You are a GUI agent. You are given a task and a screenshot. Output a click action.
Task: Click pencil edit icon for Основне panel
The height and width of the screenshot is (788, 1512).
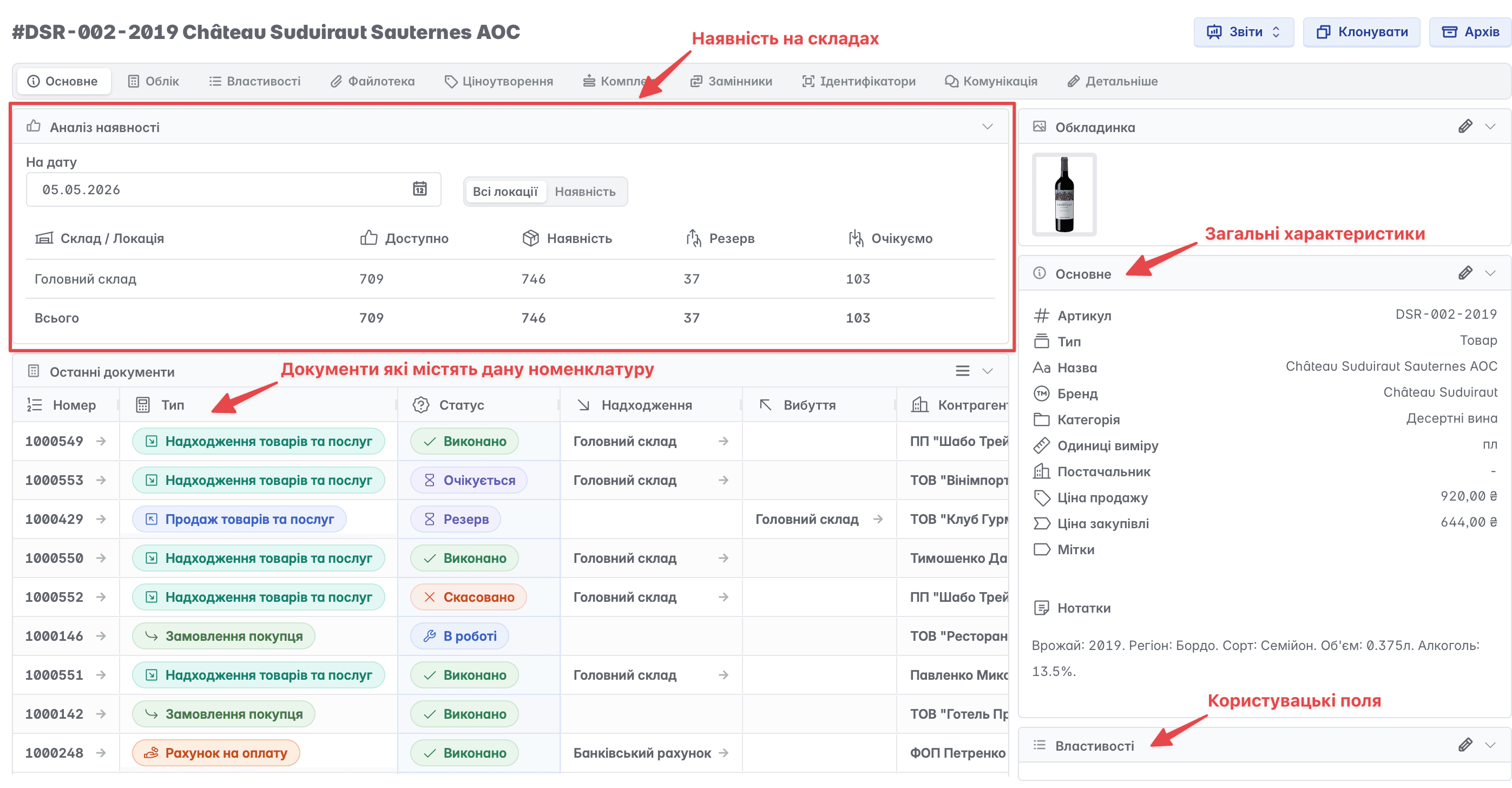pos(1465,273)
